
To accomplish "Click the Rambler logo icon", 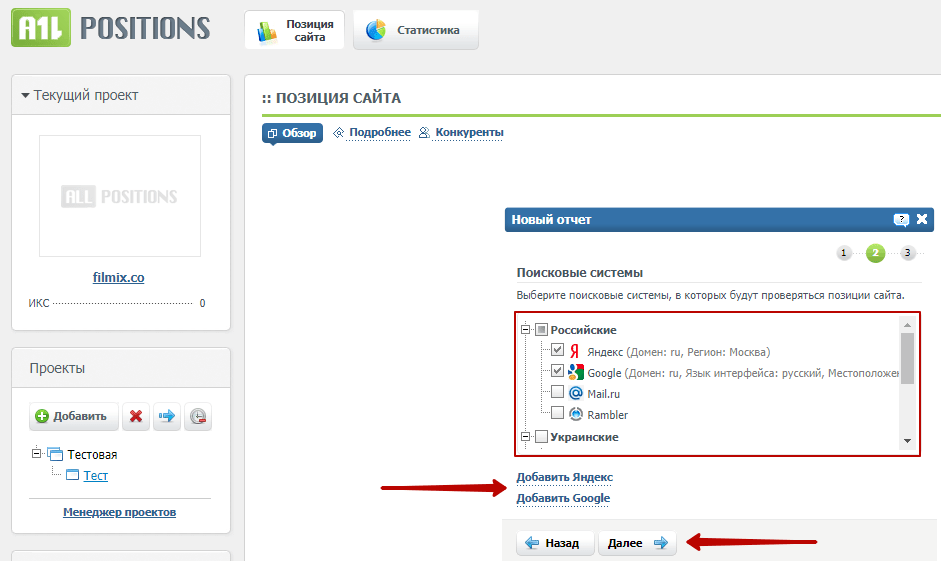I will (576, 414).
